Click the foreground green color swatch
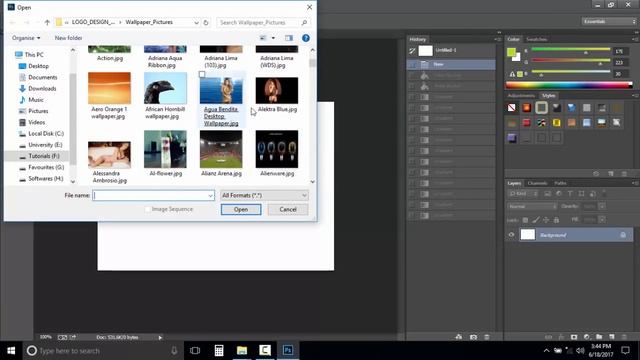640x360 pixels. pyautogui.click(x=511, y=52)
